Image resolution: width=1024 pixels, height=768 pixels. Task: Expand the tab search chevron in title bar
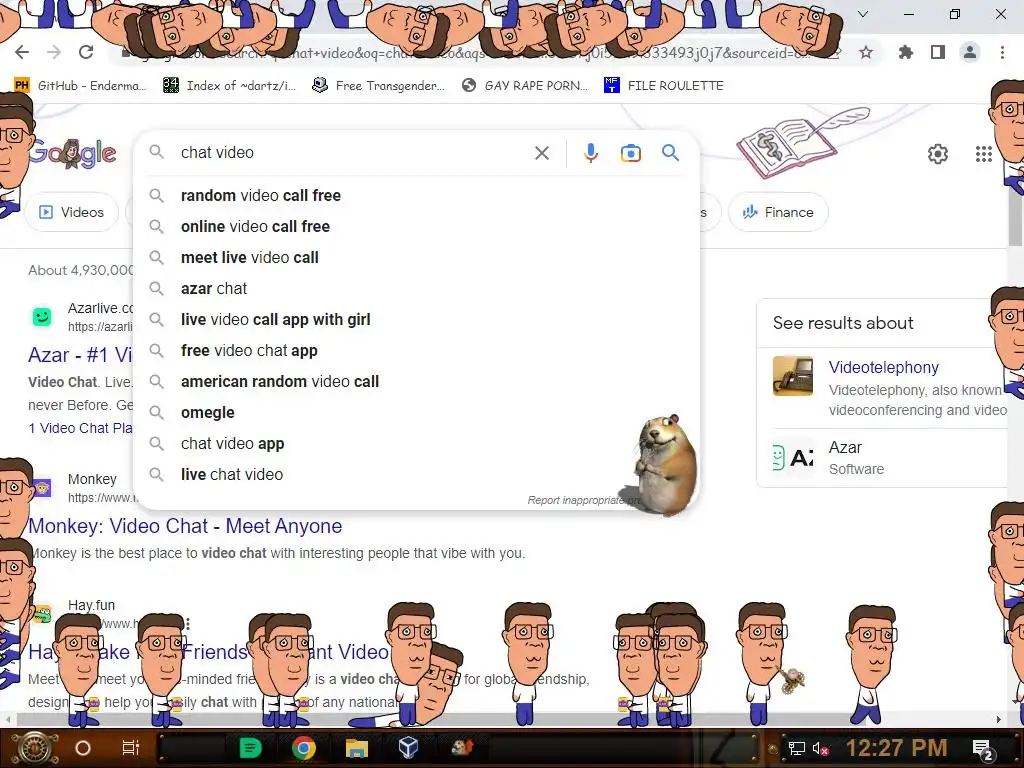pos(863,14)
